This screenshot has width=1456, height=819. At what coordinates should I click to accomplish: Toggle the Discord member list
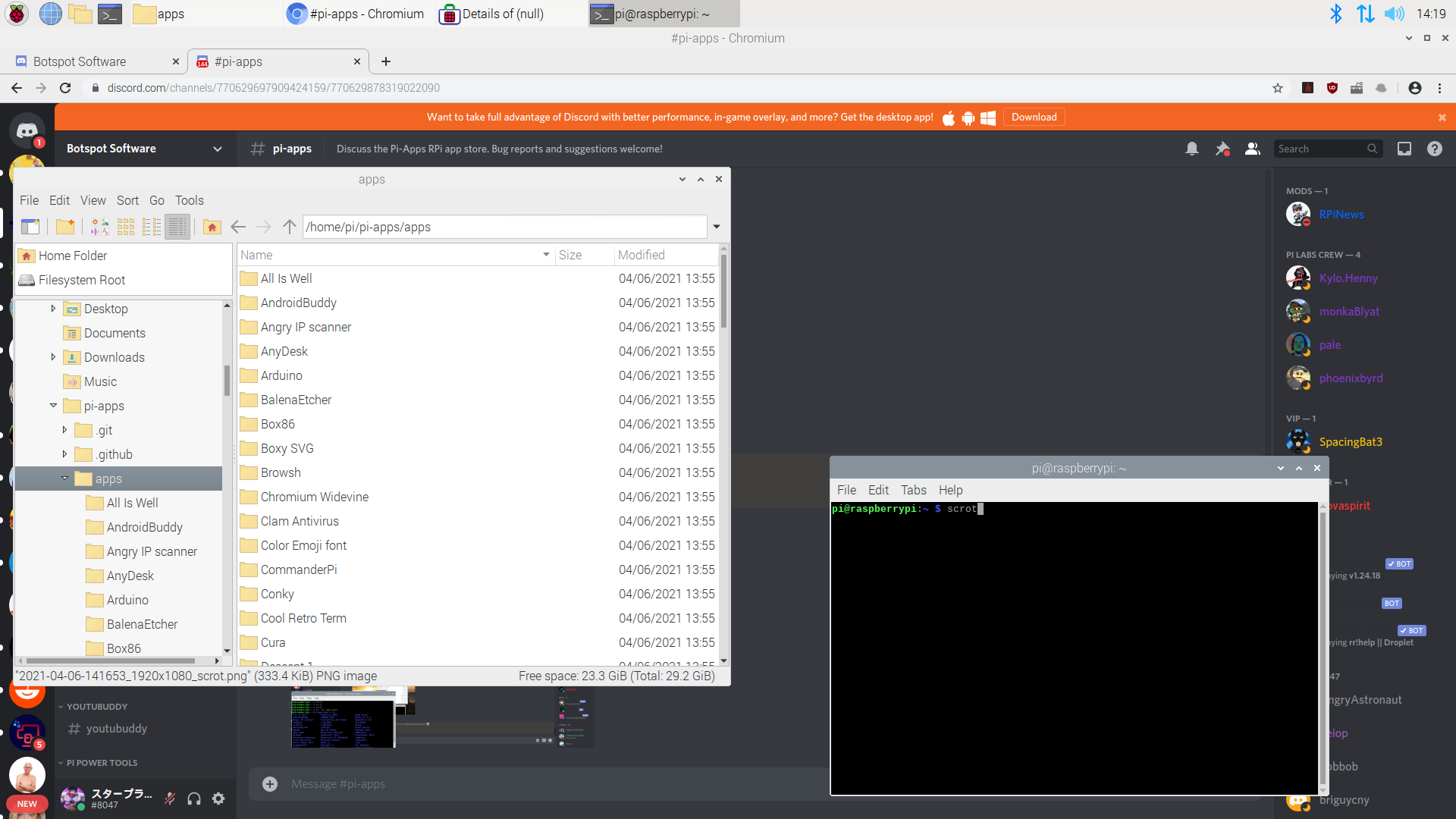(x=1253, y=149)
